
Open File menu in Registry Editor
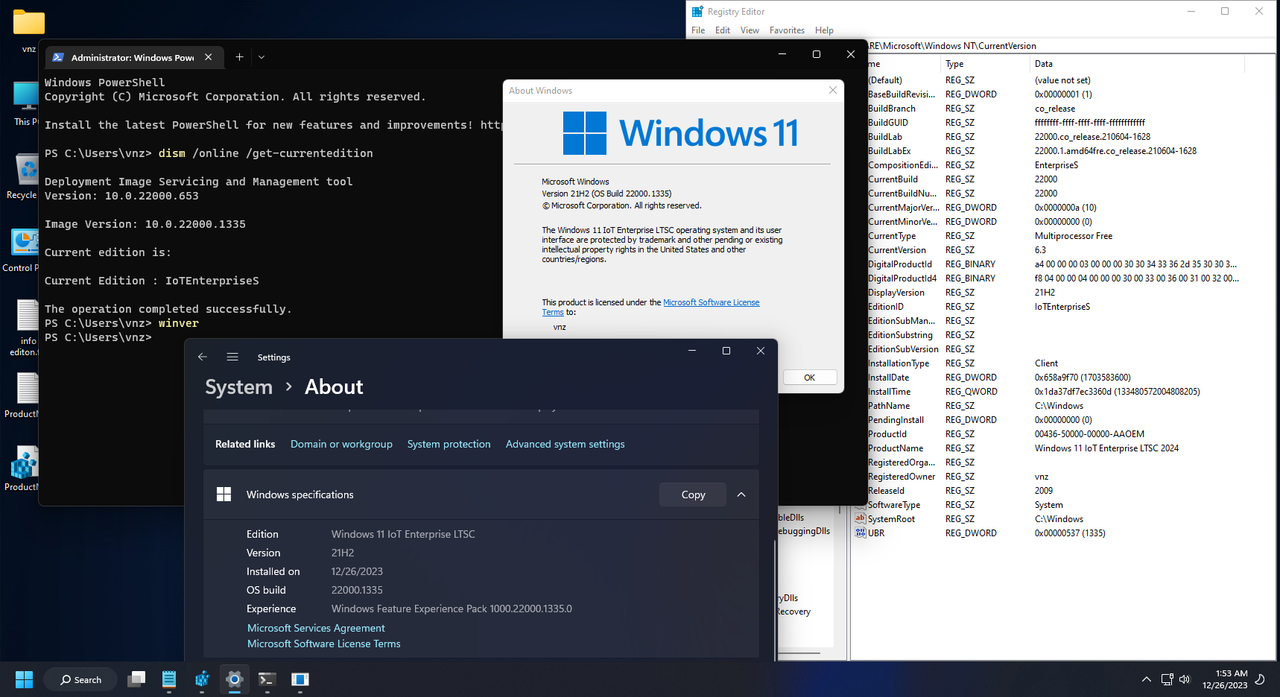pyautogui.click(x=698, y=31)
